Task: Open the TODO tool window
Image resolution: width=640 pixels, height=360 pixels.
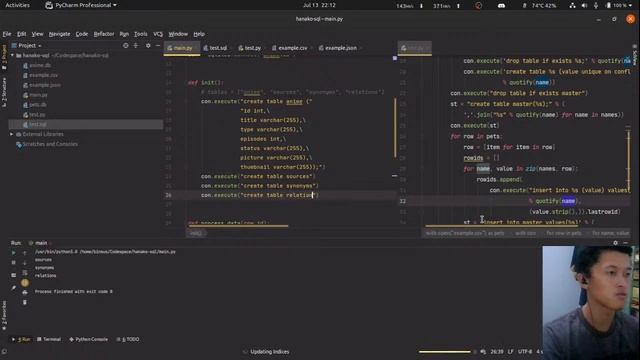Action: click(x=128, y=339)
